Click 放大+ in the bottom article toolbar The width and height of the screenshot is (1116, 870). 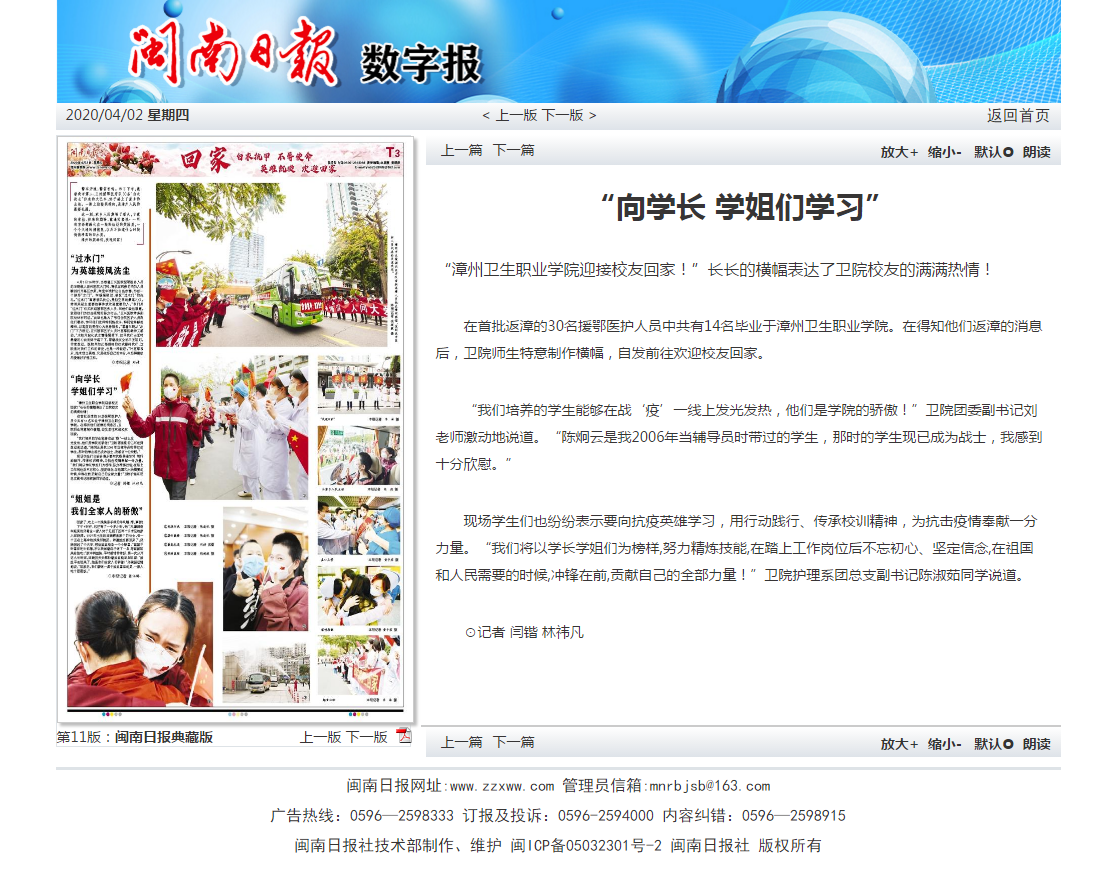click(899, 743)
